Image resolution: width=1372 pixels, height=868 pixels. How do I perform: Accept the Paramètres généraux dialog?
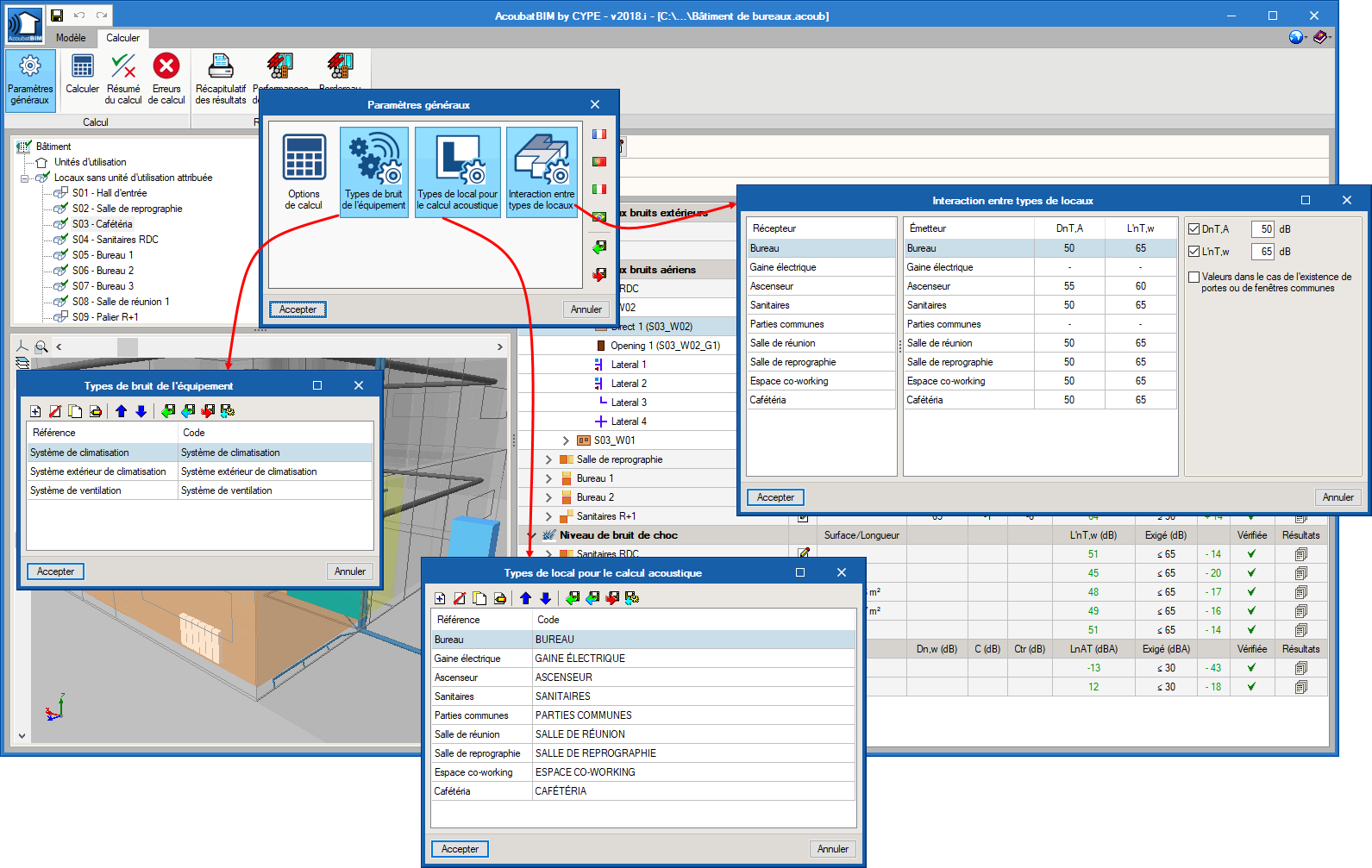(298, 309)
